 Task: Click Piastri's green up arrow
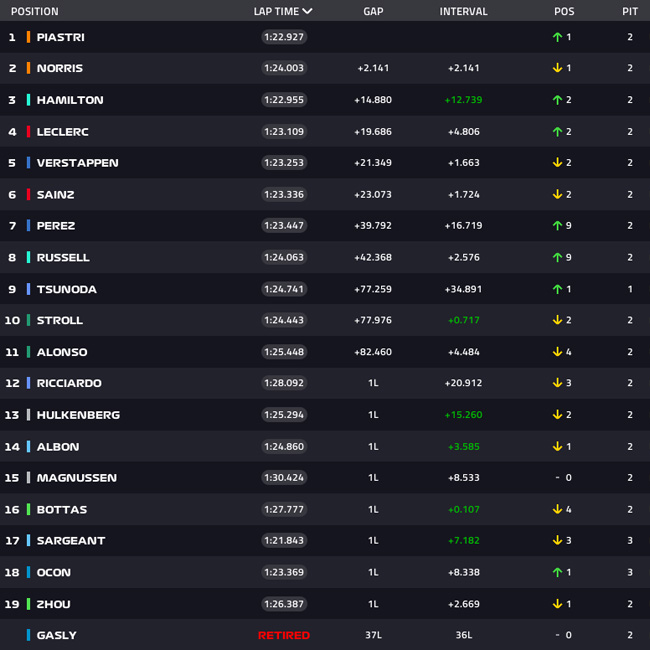click(x=557, y=37)
